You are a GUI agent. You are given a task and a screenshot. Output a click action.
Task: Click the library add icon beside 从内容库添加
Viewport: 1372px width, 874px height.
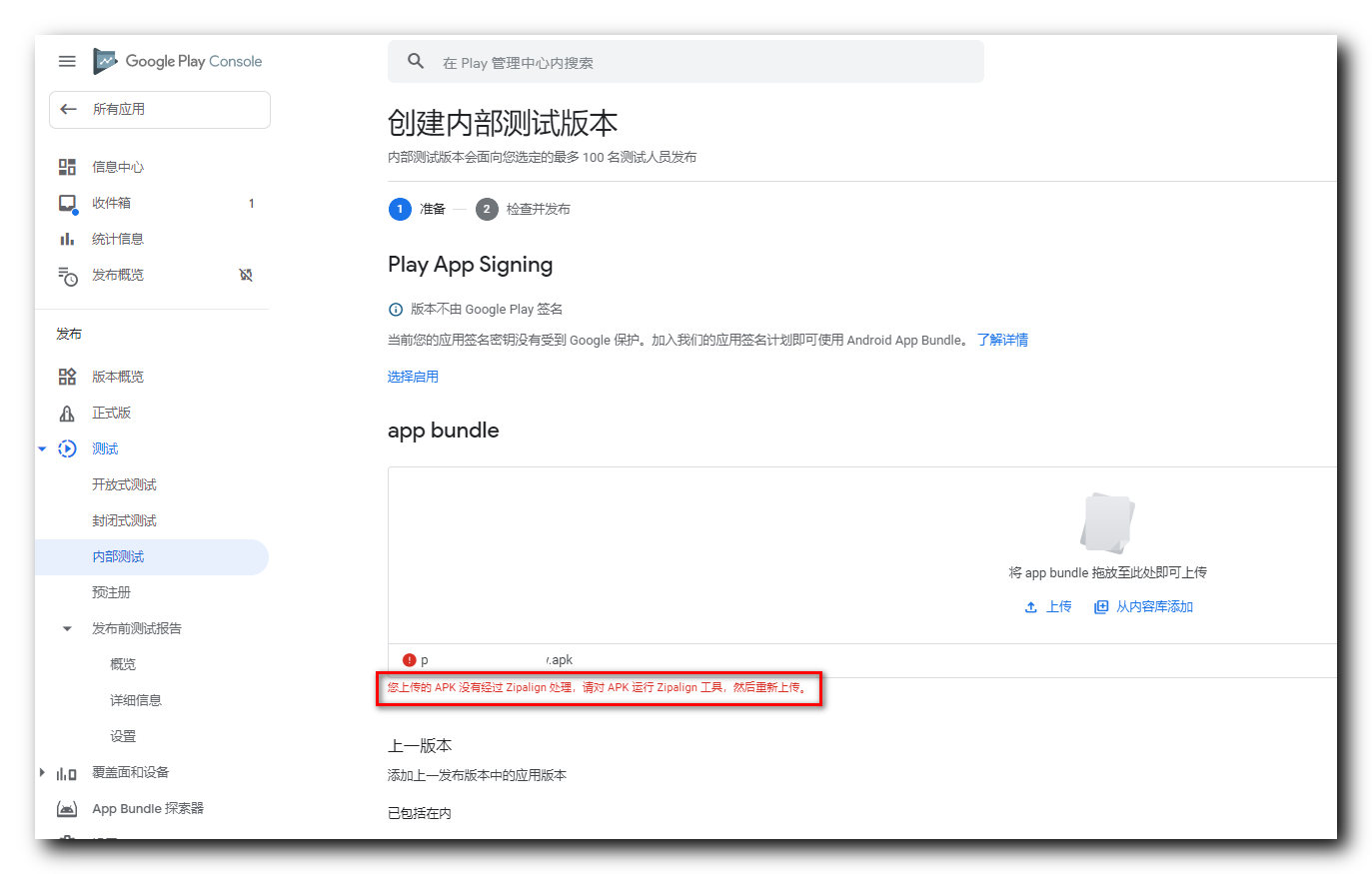coord(1101,607)
